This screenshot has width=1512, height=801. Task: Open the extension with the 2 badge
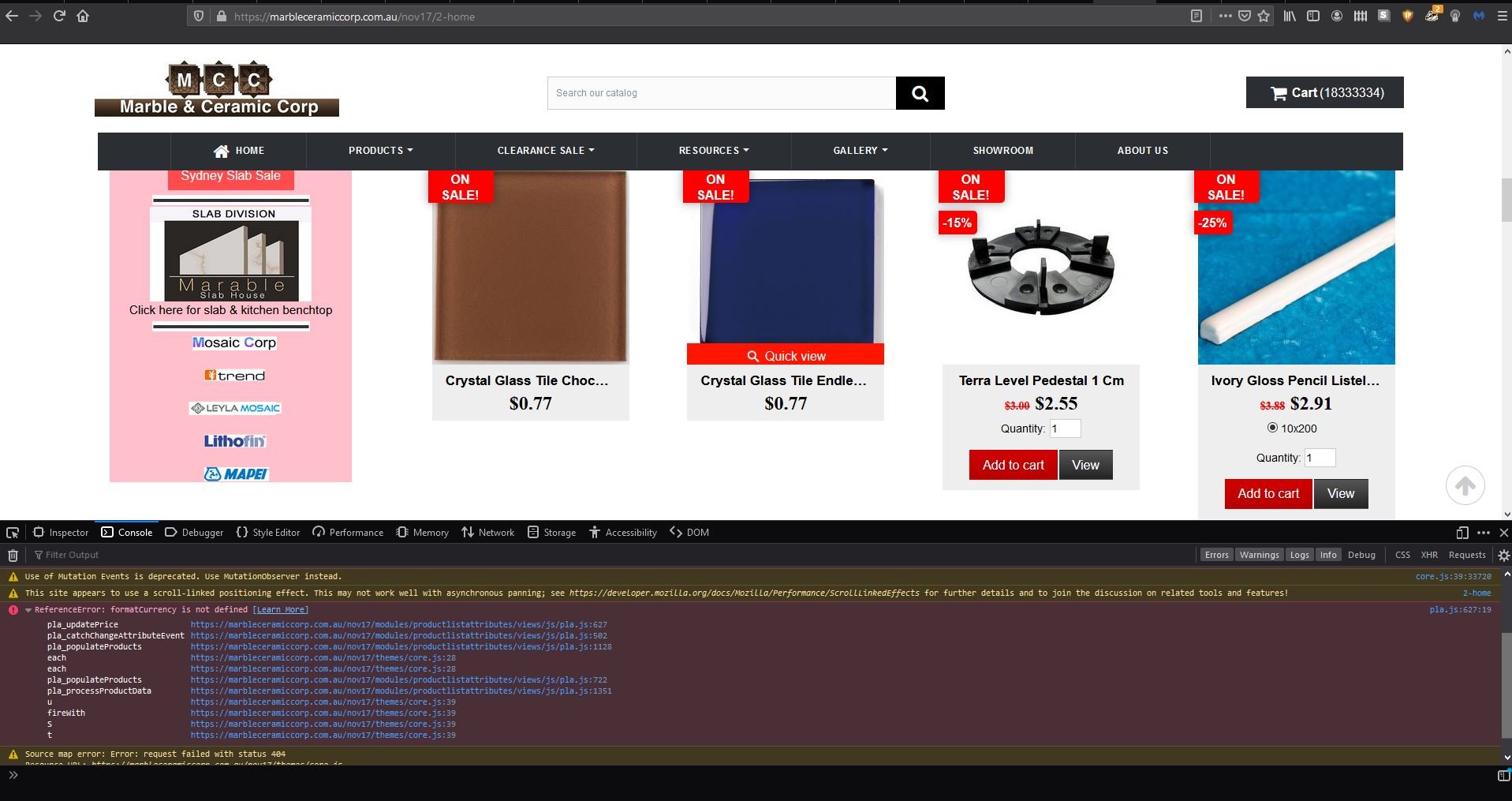tap(1432, 14)
